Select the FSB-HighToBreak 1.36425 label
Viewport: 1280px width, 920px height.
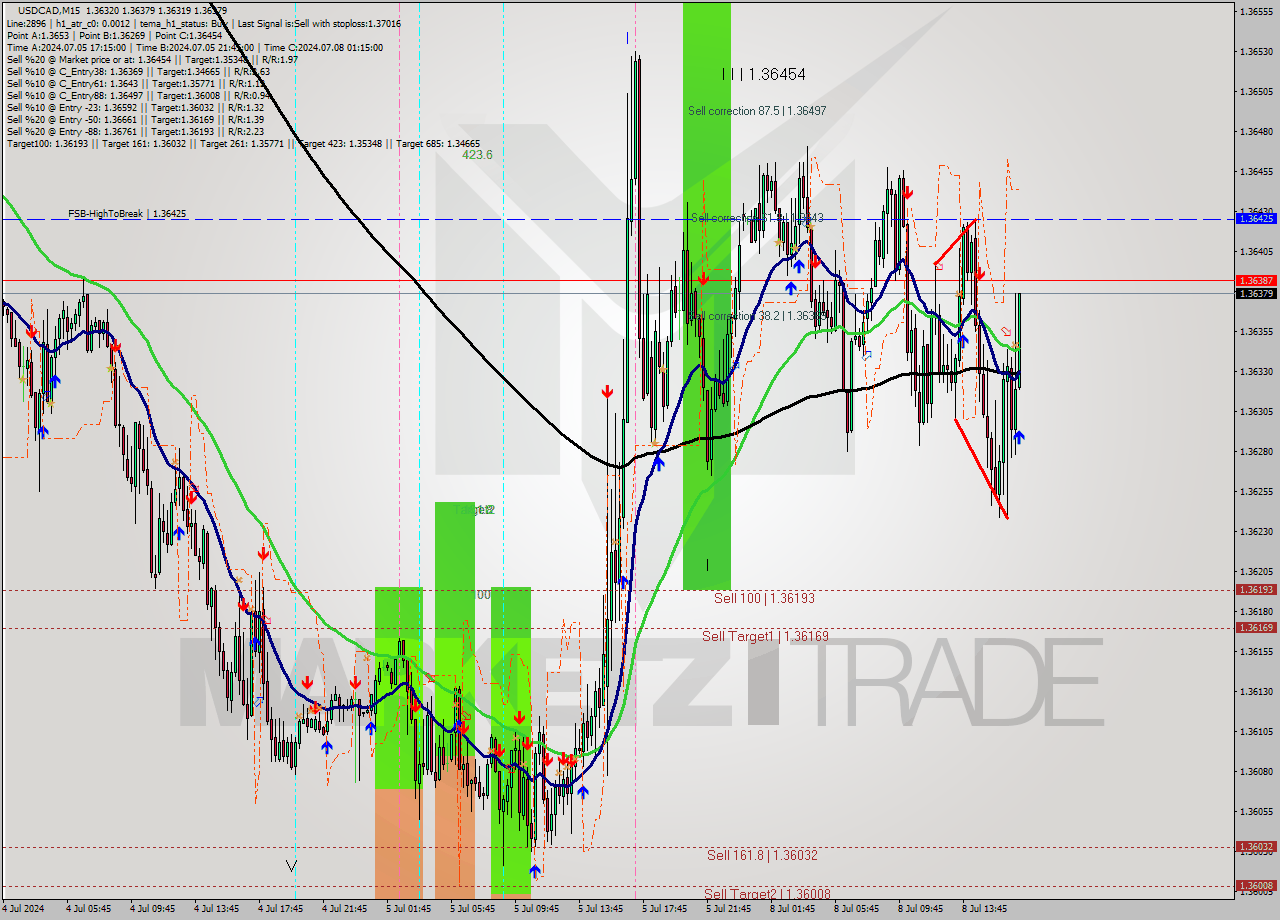coord(127,214)
